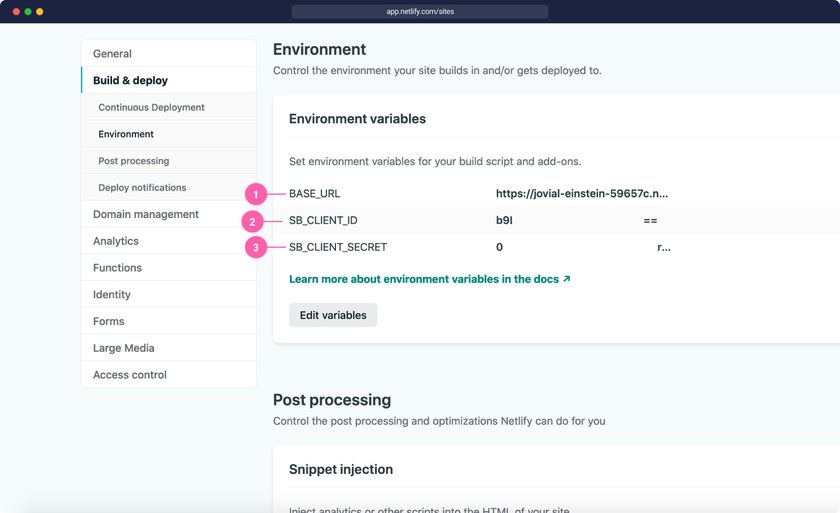Follow the environment variables docs link
This screenshot has height=513, width=840.
click(429, 279)
